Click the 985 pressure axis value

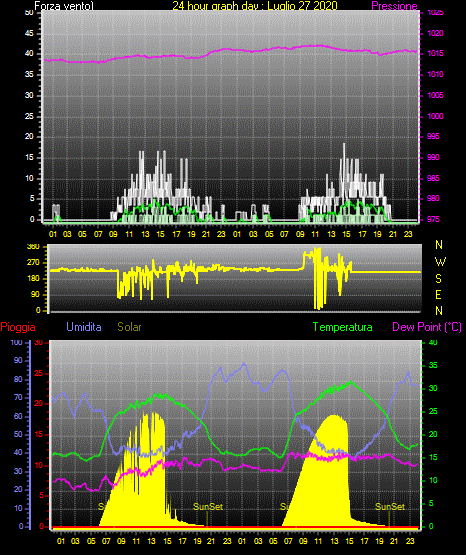[433, 178]
